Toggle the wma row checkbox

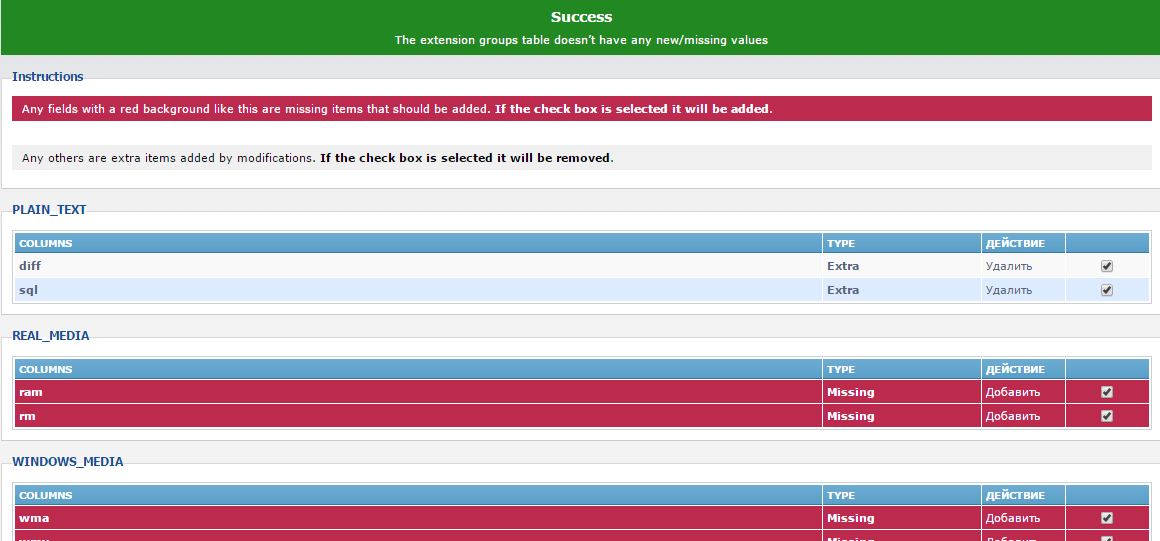pyautogui.click(x=1106, y=518)
